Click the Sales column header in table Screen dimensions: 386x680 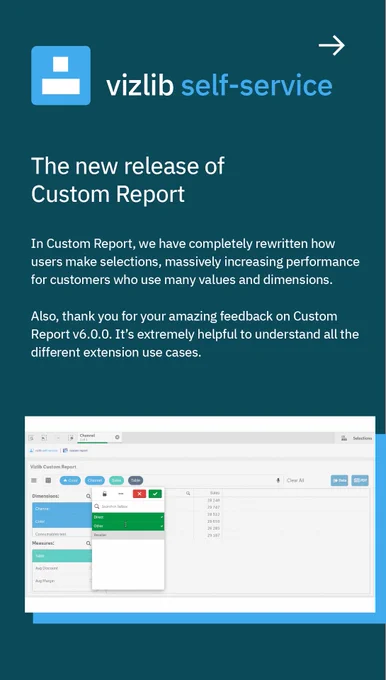(x=214, y=493)
